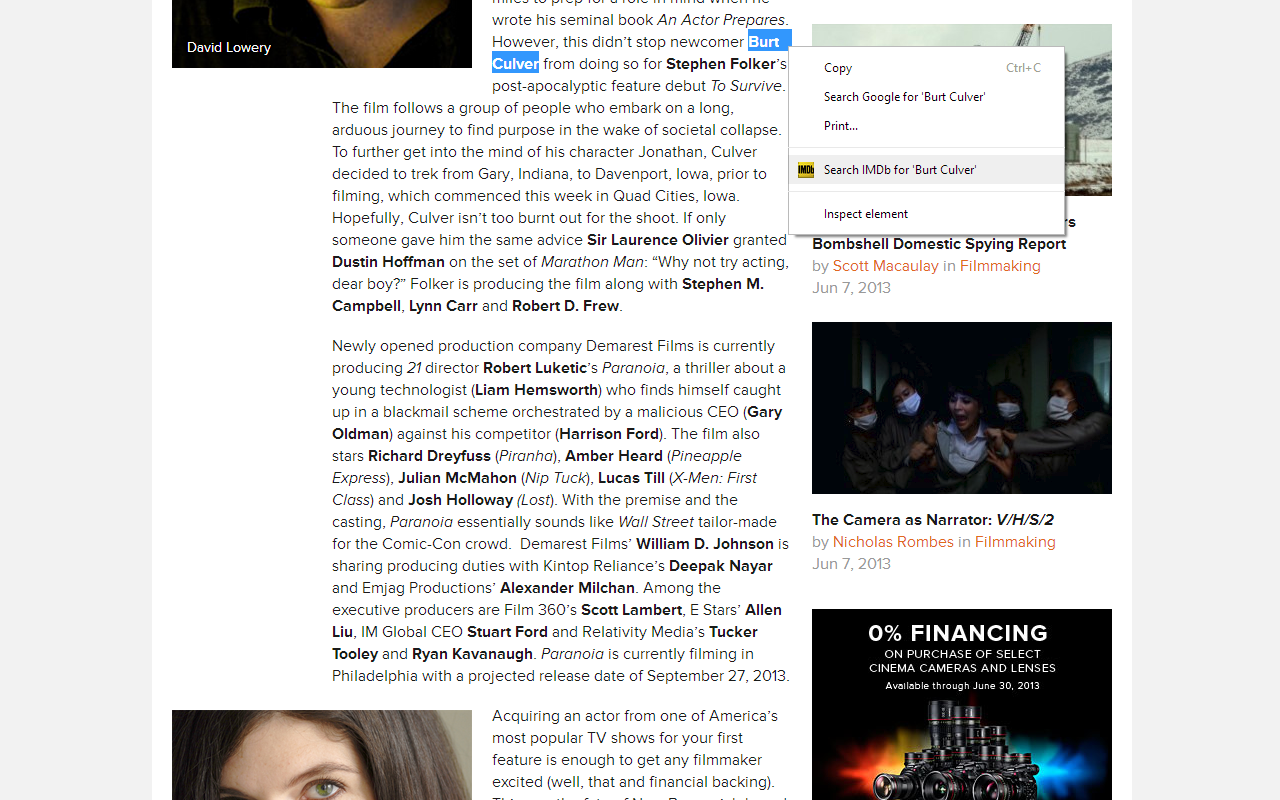Open the Print... menu option
Image resolution: width=1280 pixels, height=800 pixels.
point(840,126)
